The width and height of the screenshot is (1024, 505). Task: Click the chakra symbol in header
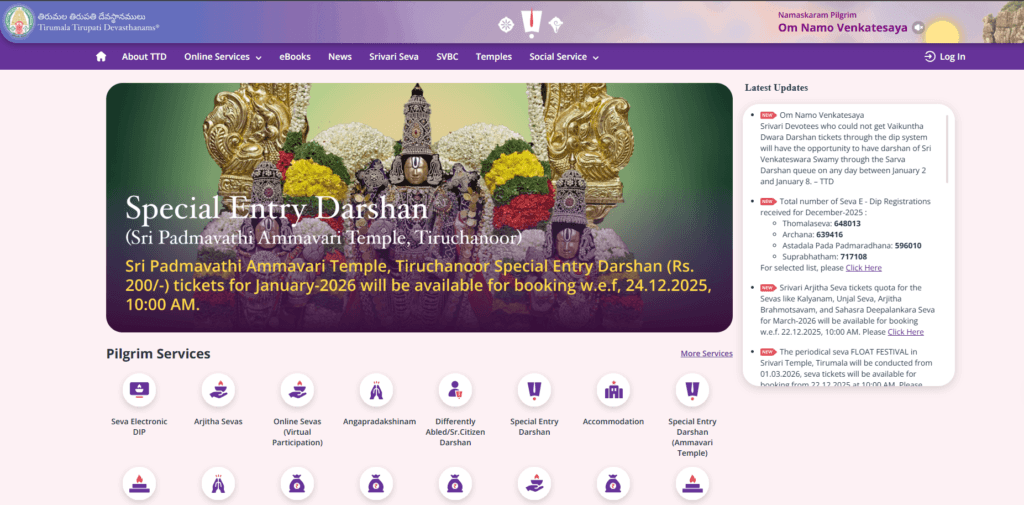click(505, 25)
